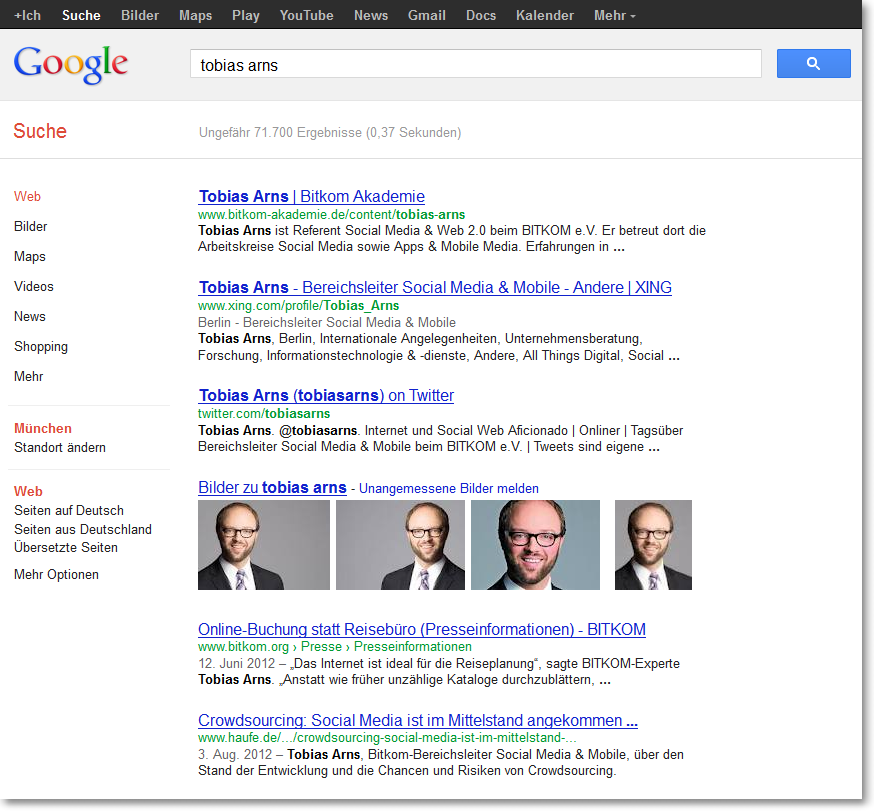Click Presse breadcrumb in bitkom.org result
This screenshot has width=874, height=811.
point(322,647)
